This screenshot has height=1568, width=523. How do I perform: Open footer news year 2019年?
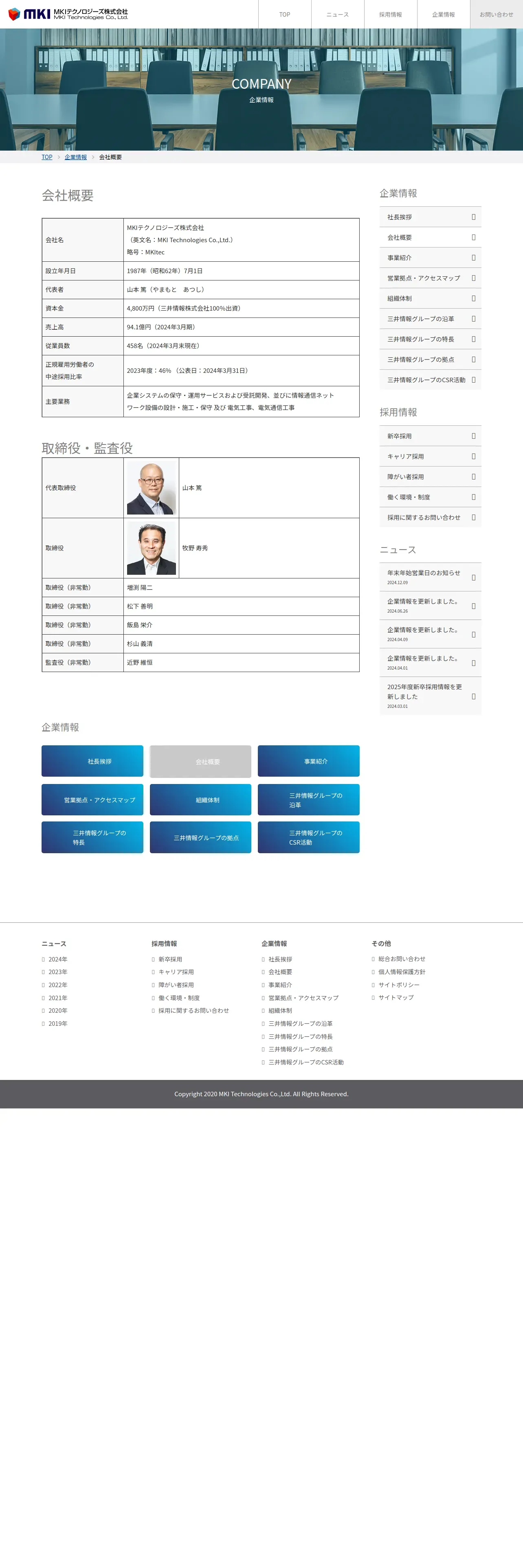(x=58, y=1024)
